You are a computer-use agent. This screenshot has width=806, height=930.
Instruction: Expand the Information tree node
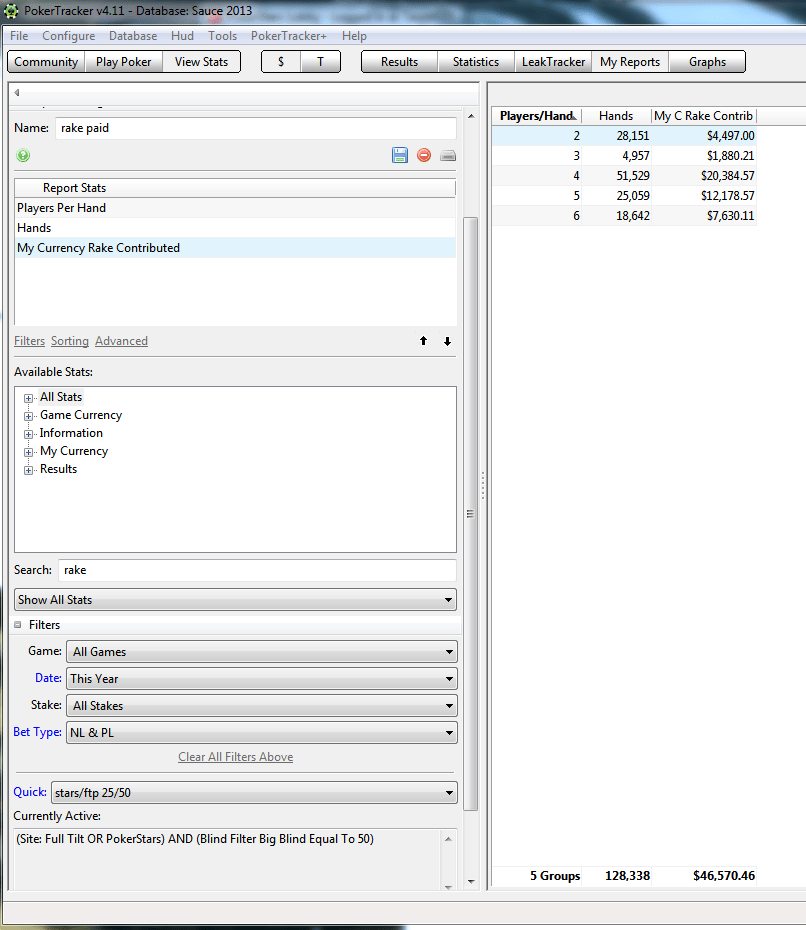(28, 434)
